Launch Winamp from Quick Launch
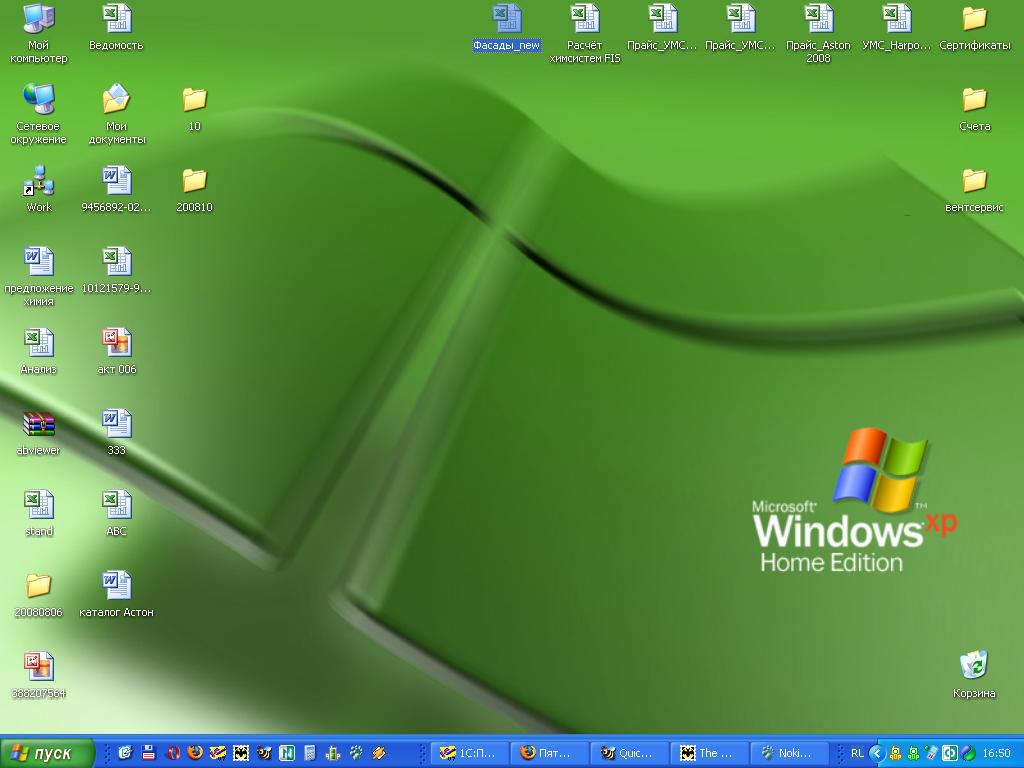 click(379, 753)
